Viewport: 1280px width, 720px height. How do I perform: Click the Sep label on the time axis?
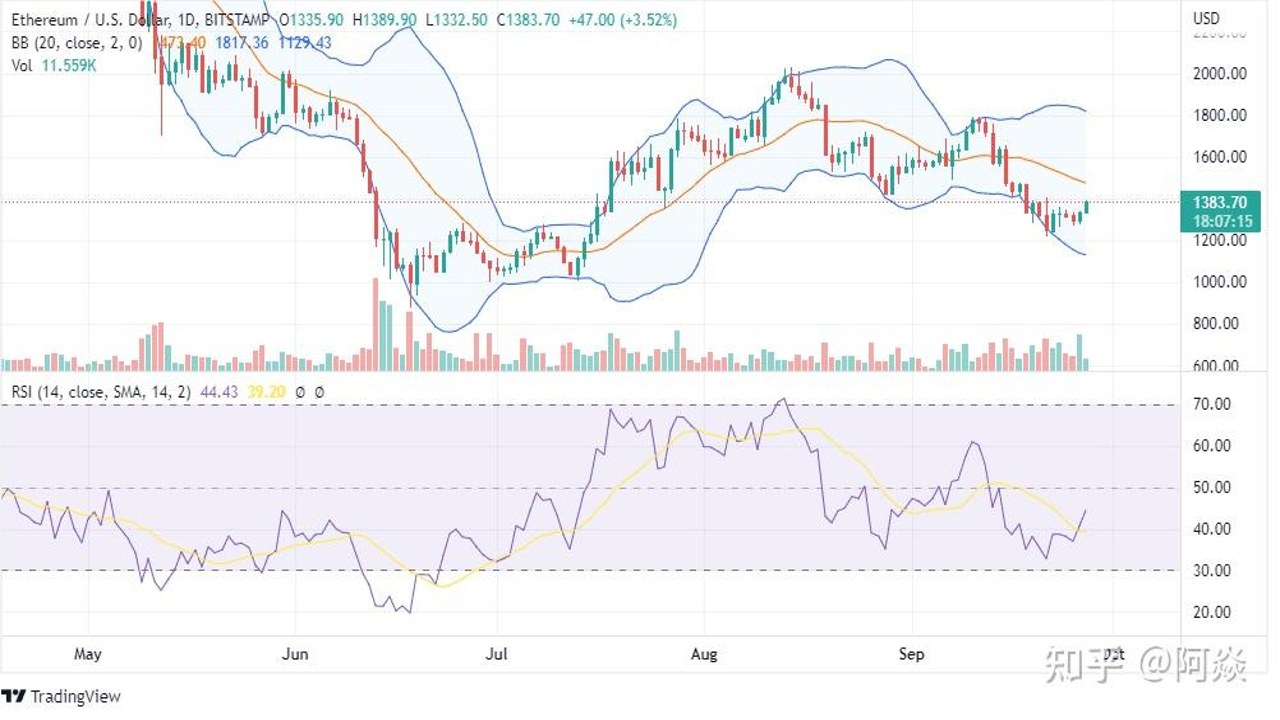coord(911,655)
